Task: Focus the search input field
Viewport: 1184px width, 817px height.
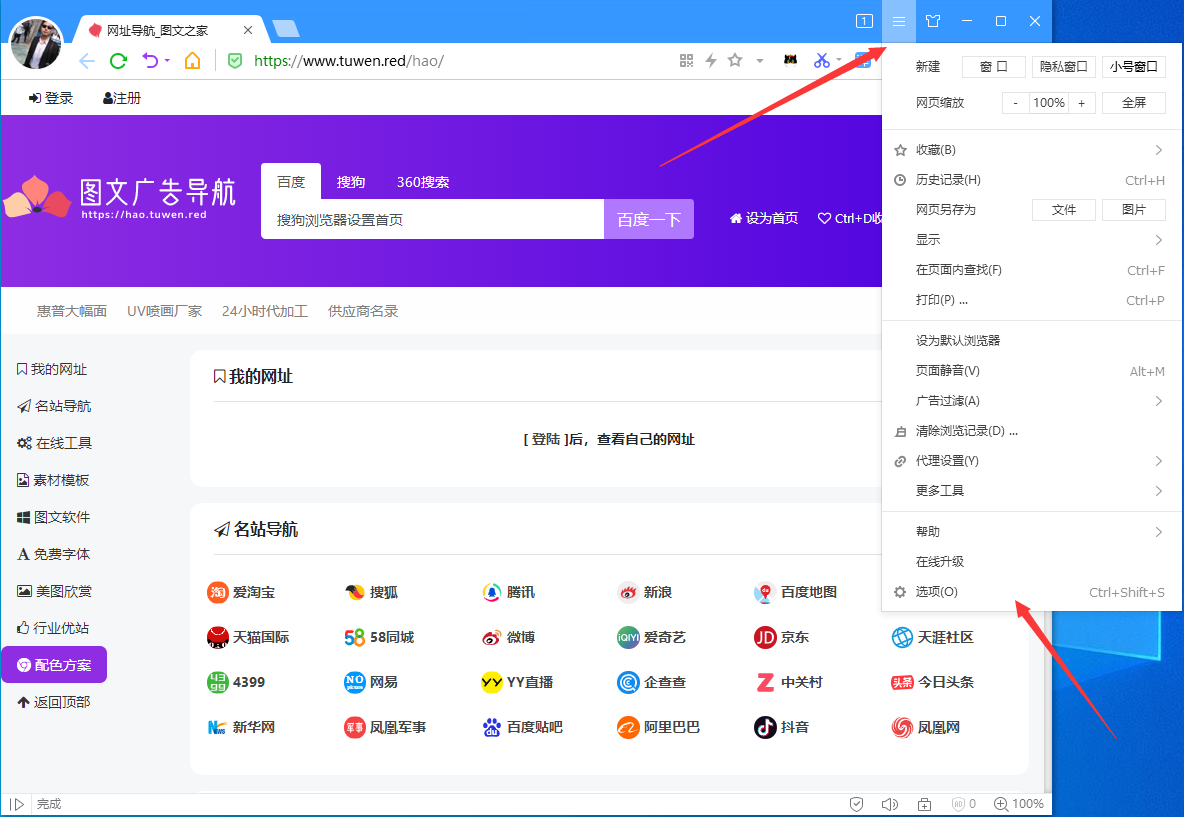Action: [x=433, y=219]
